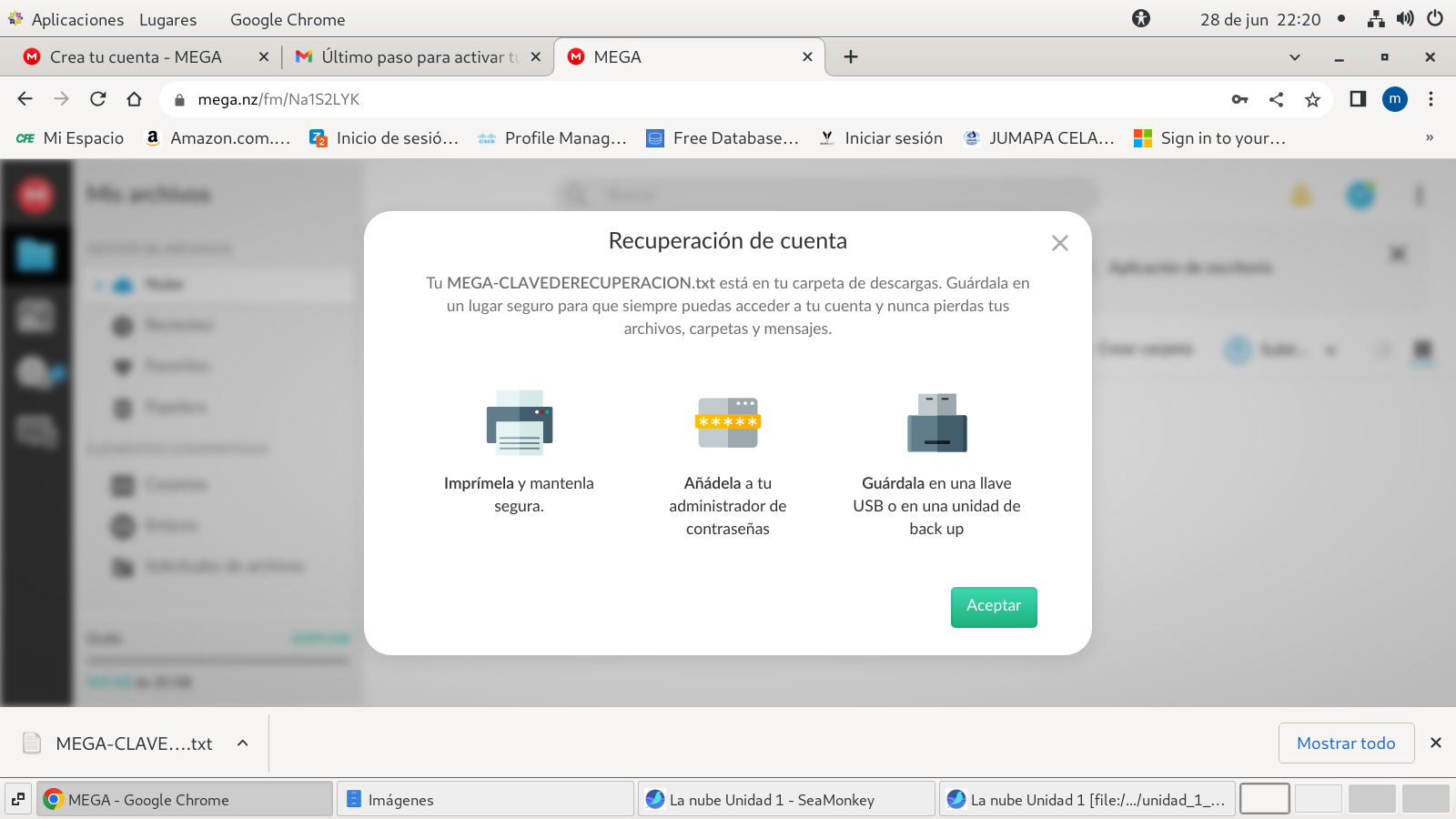Click the password manager icon
Screen dimensions: 1456x819
point(728,423)
